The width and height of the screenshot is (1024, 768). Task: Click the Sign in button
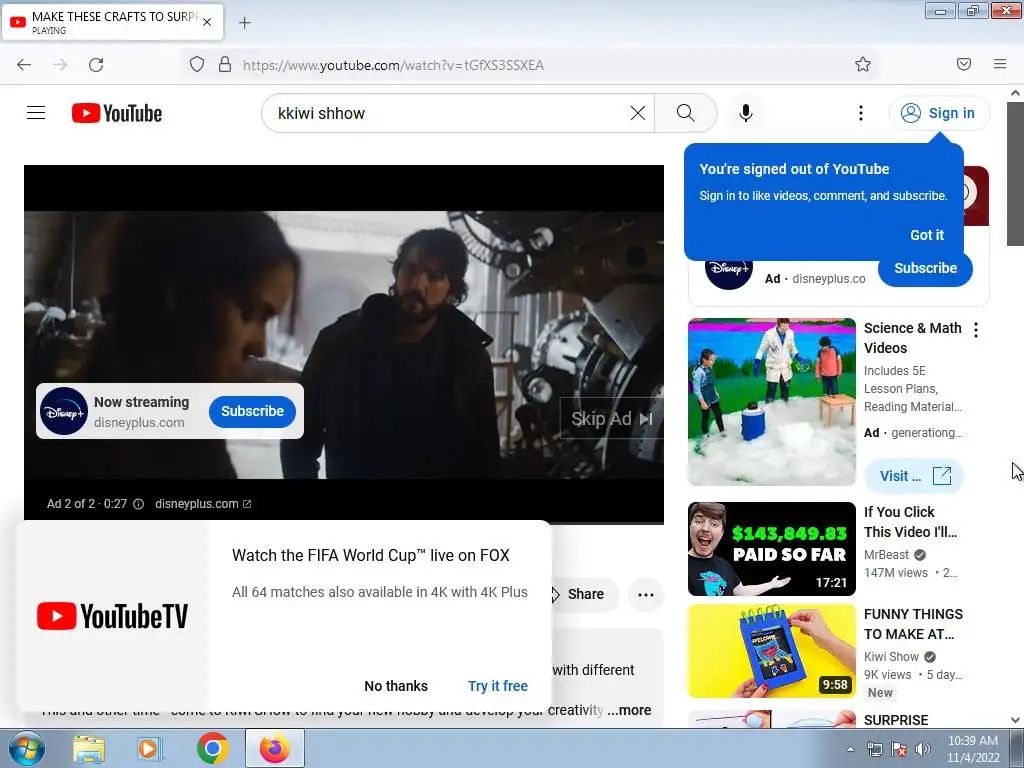939,113
